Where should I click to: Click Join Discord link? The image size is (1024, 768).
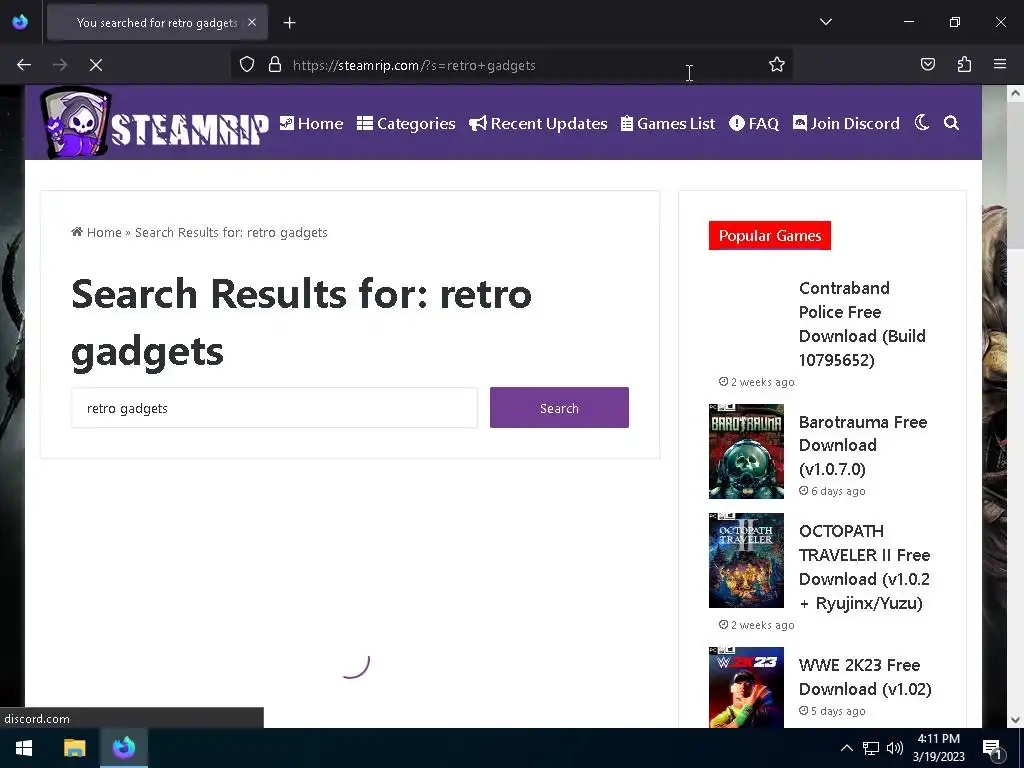[x=846, y=123]
